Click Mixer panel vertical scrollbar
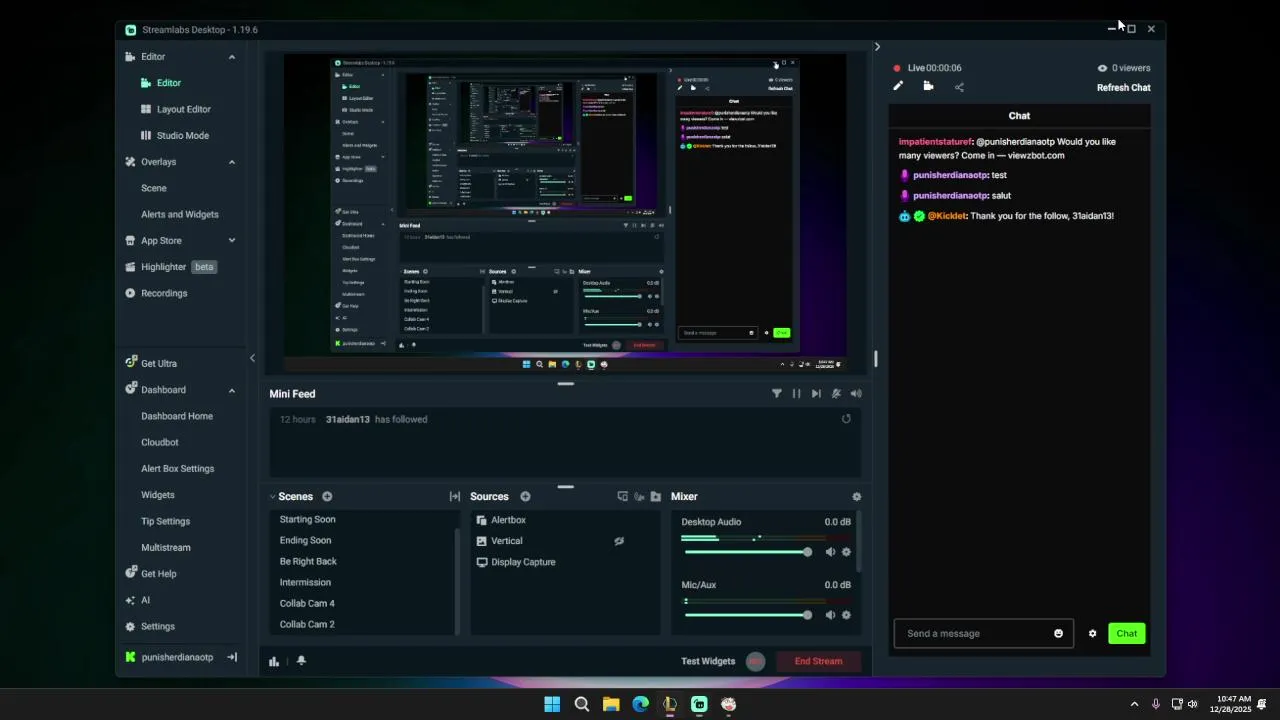The image size is (1280, 720). click(x=859, y=541)
